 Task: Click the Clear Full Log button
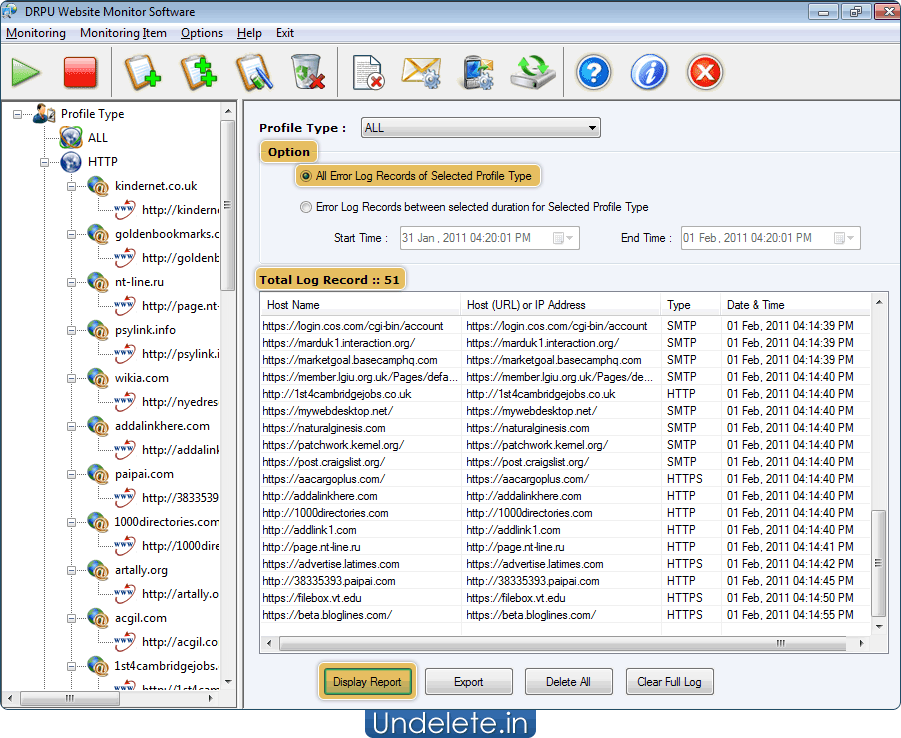coord(669,682)
